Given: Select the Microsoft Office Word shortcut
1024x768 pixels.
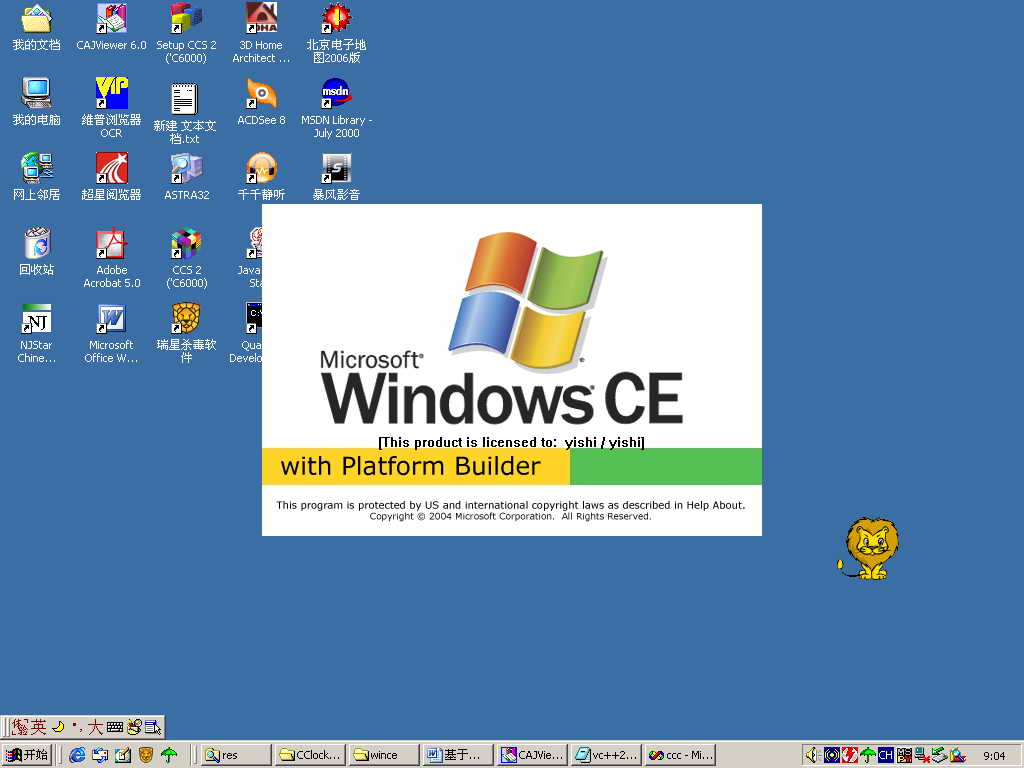Looking at the screenshot, I should [111, 333].
